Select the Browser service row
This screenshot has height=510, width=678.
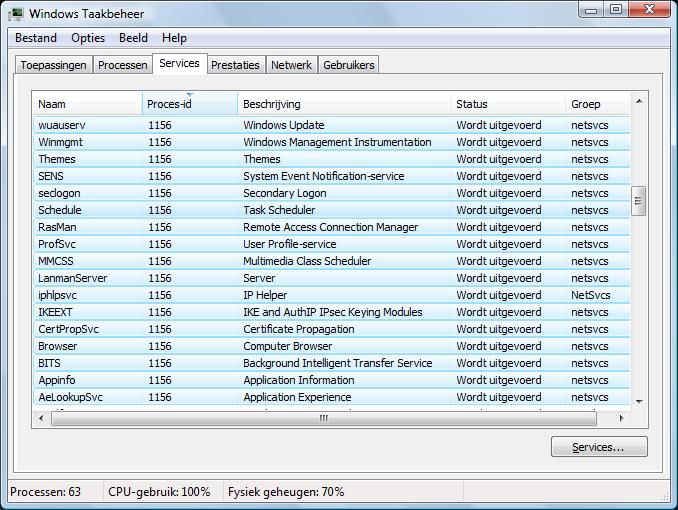tap(332, 346)
